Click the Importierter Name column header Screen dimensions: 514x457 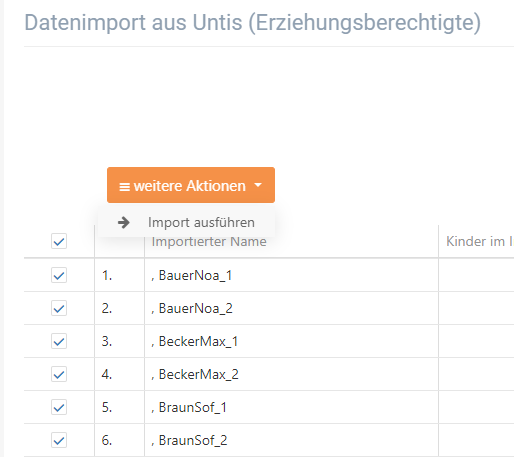pyautogui.click(x=209, y=241)
